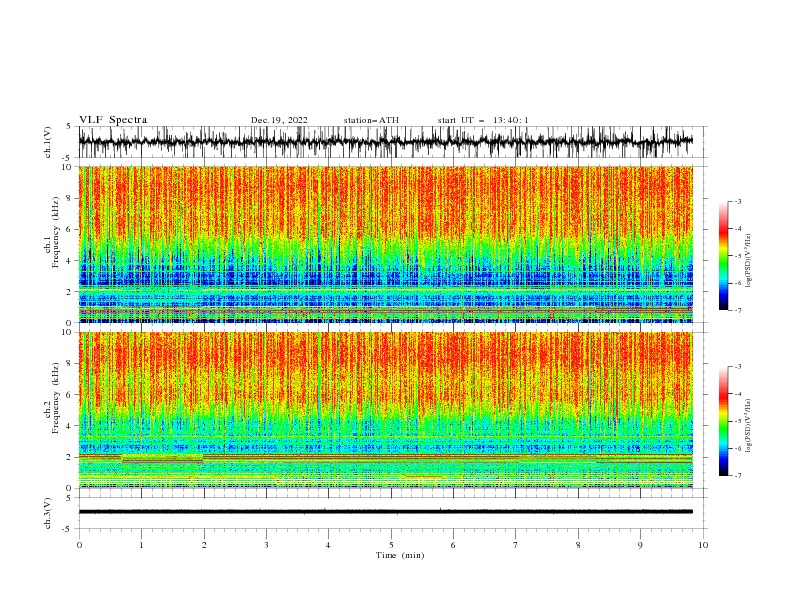792x612 pixels.
Task: Click the "station=ATH" header text
Action: pyautogui.click(x=371, y=120)
